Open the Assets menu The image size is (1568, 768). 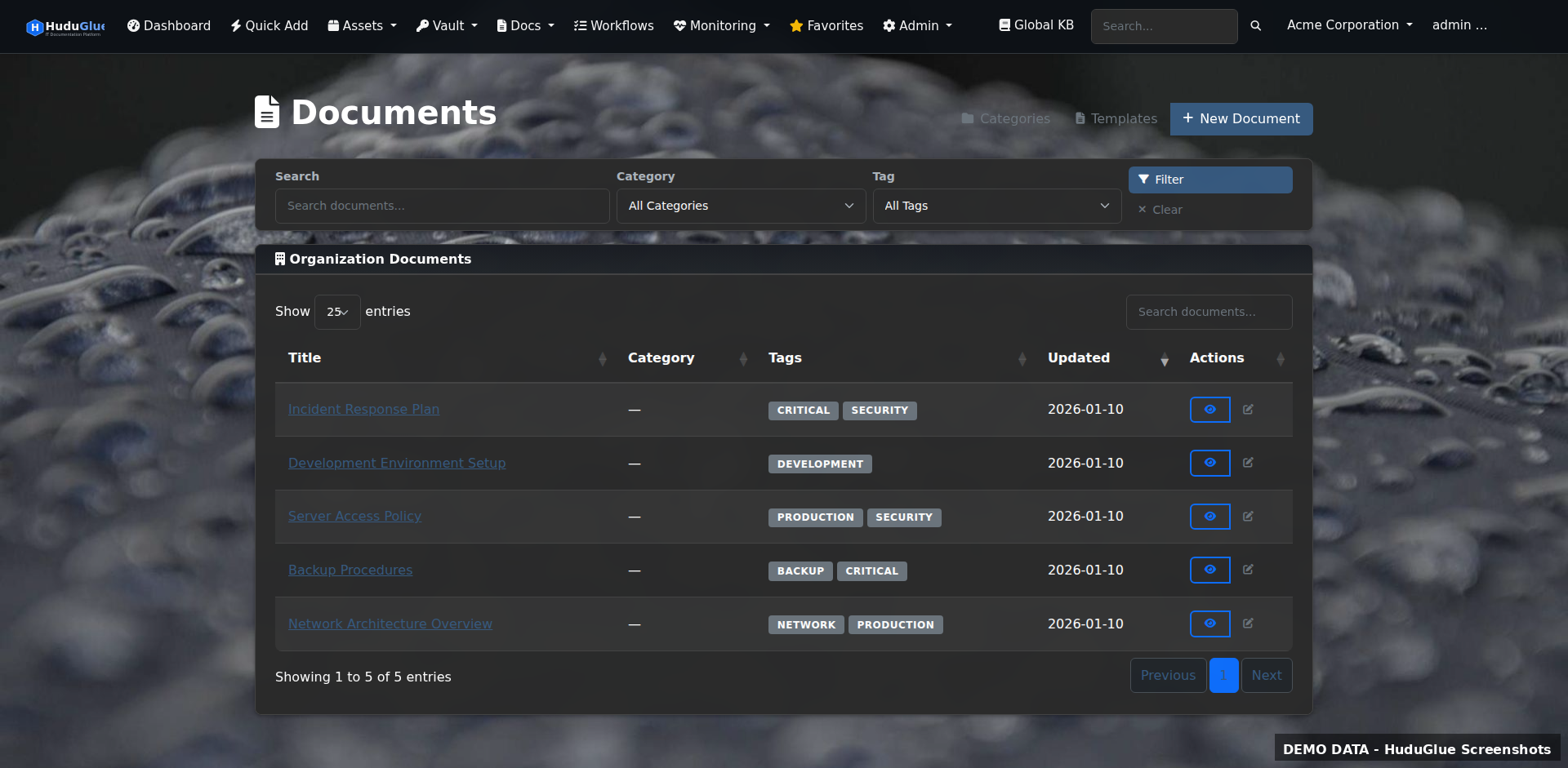pyautogui.click(x=362, y=26)
